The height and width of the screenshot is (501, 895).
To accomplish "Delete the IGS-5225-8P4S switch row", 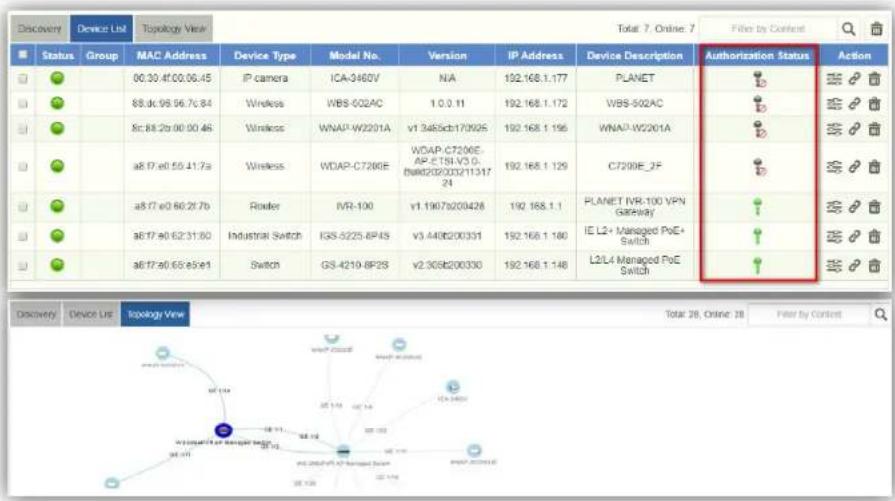I will (874, 236).
